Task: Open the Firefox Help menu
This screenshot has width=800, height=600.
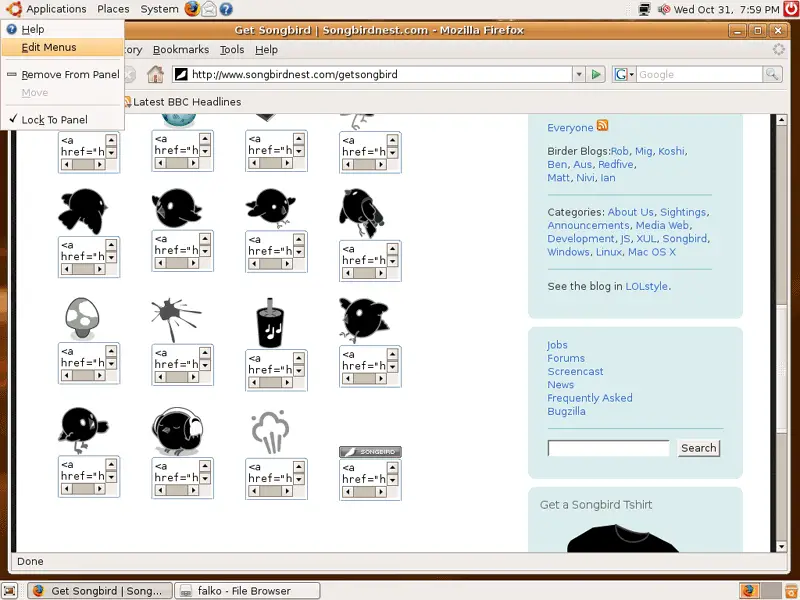Action: click(x=266, y=49)
